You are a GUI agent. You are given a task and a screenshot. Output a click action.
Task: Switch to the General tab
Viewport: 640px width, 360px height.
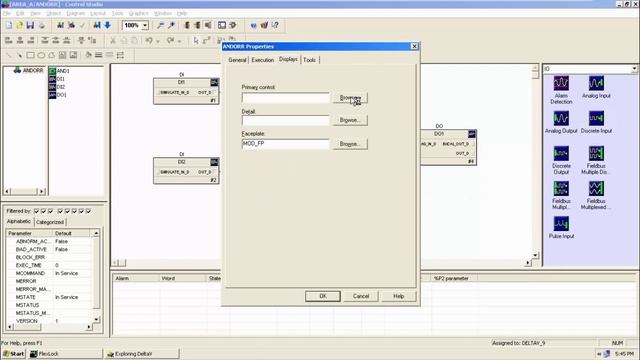(237, 60)
